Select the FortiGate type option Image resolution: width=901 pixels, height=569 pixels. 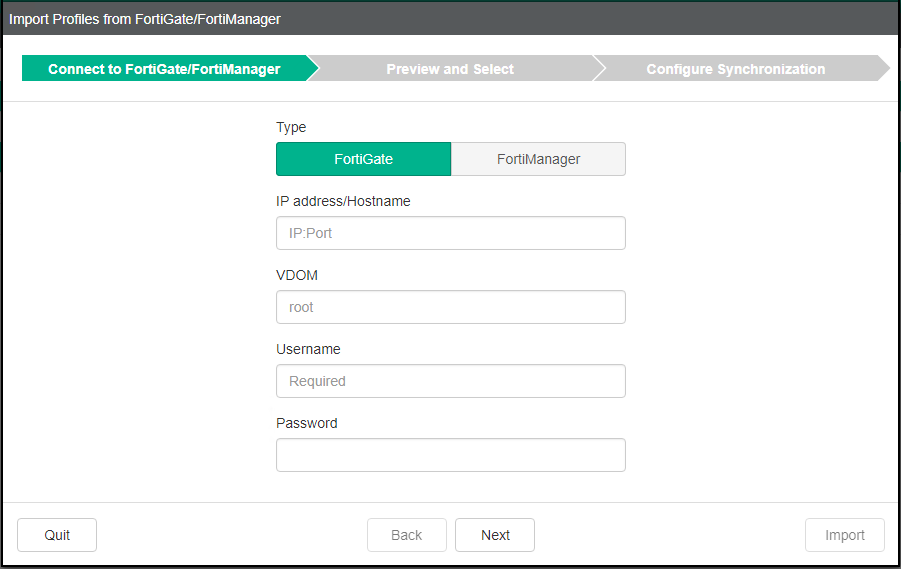(363, 159)
